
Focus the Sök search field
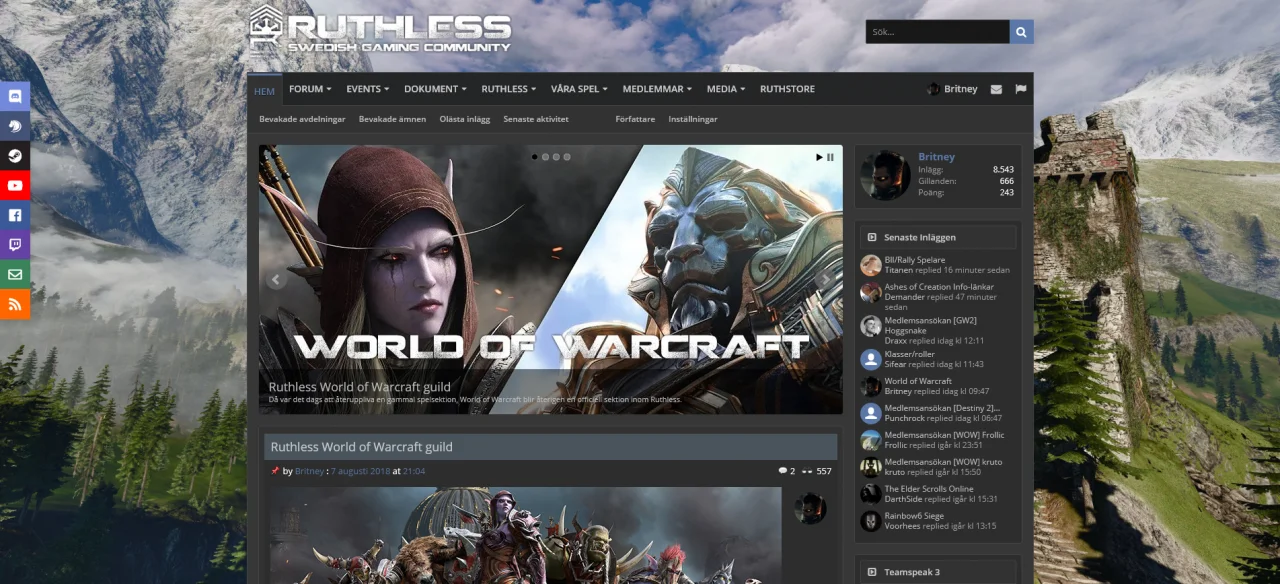(937, 32)
